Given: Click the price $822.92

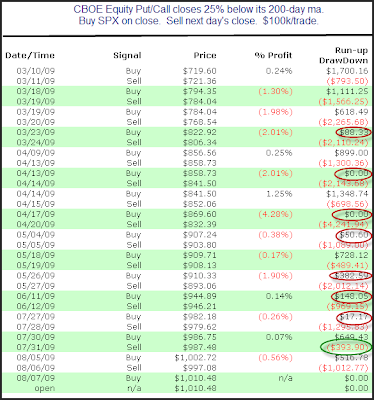Looking at the screenshot, I should tap(200, 132).
